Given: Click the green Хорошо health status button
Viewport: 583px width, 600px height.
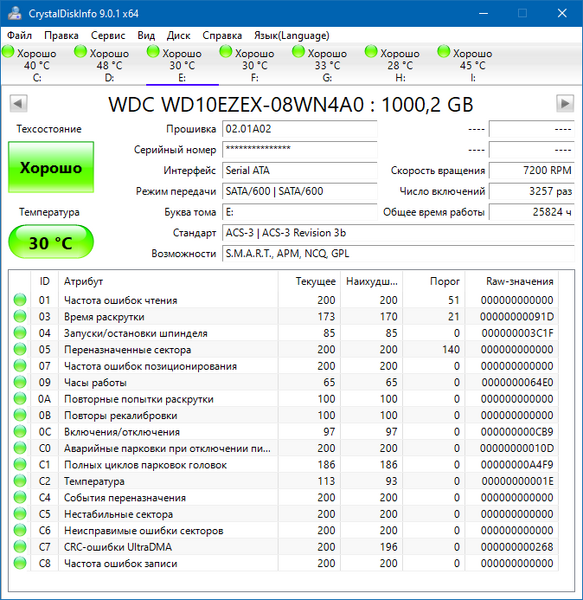Looking at the screenshot, I should (51, 167).
